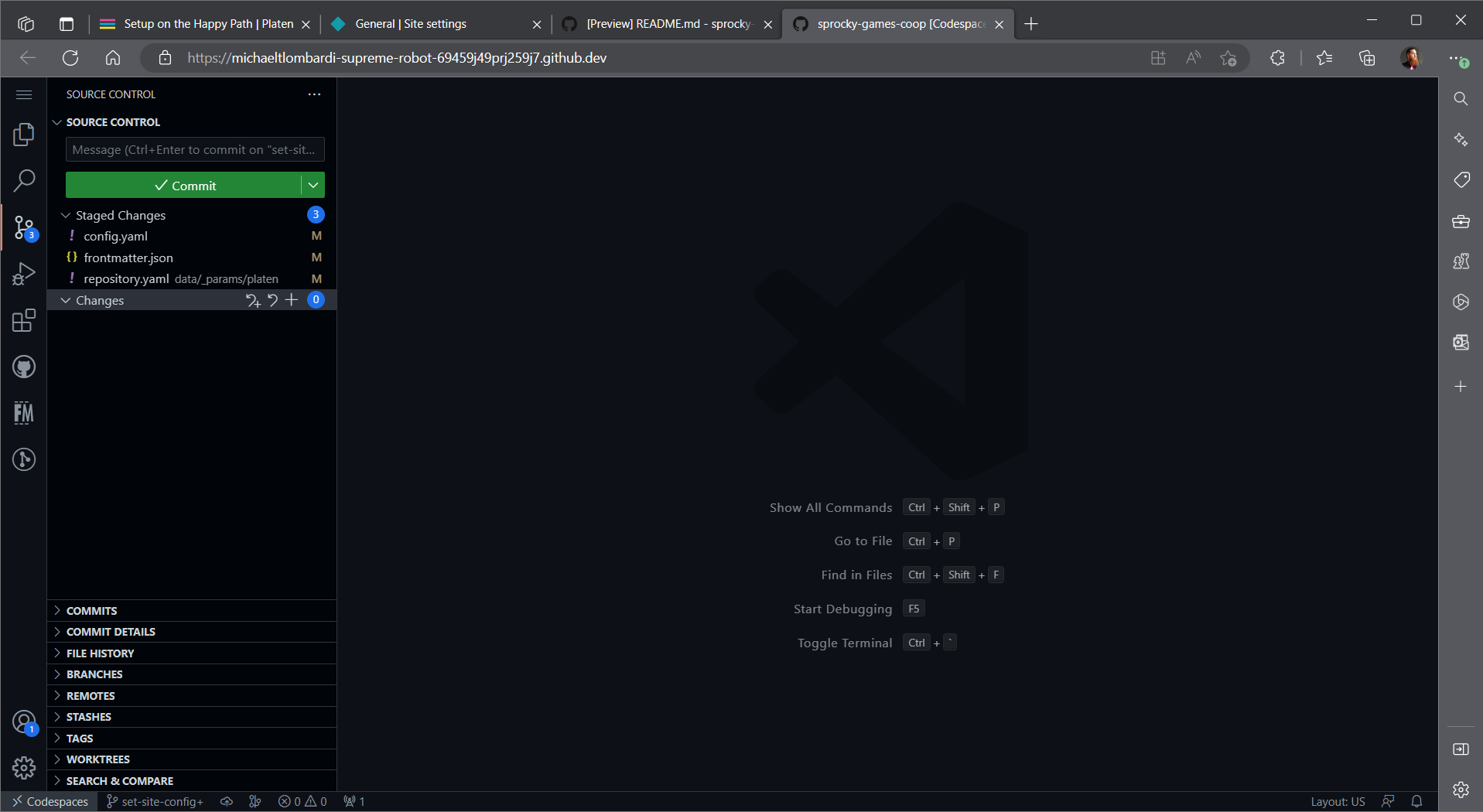Open the Run and Debug view
This screenshot has height=812, width=1483.
click(x=24, y=274)
